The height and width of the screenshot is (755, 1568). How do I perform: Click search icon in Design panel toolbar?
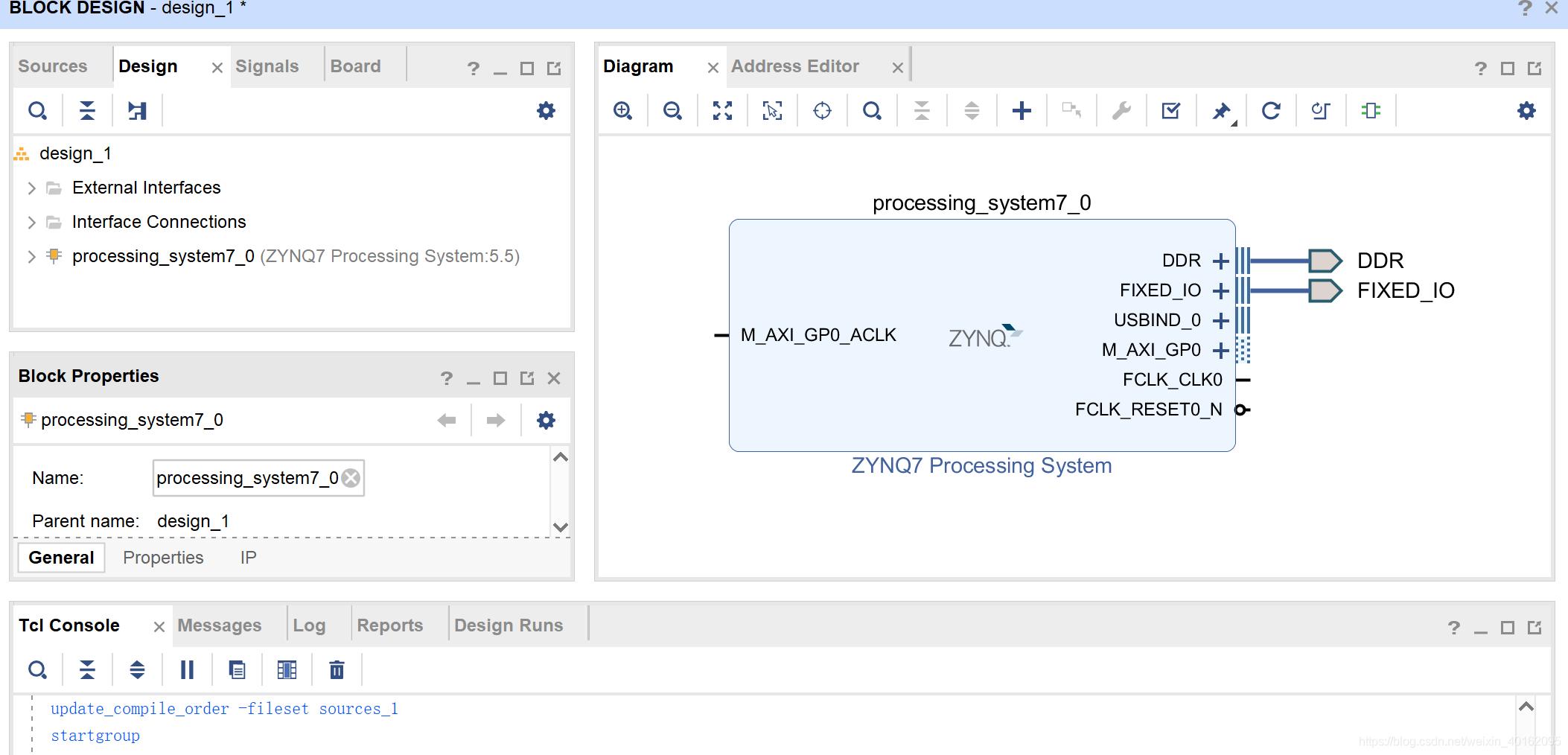37,111
